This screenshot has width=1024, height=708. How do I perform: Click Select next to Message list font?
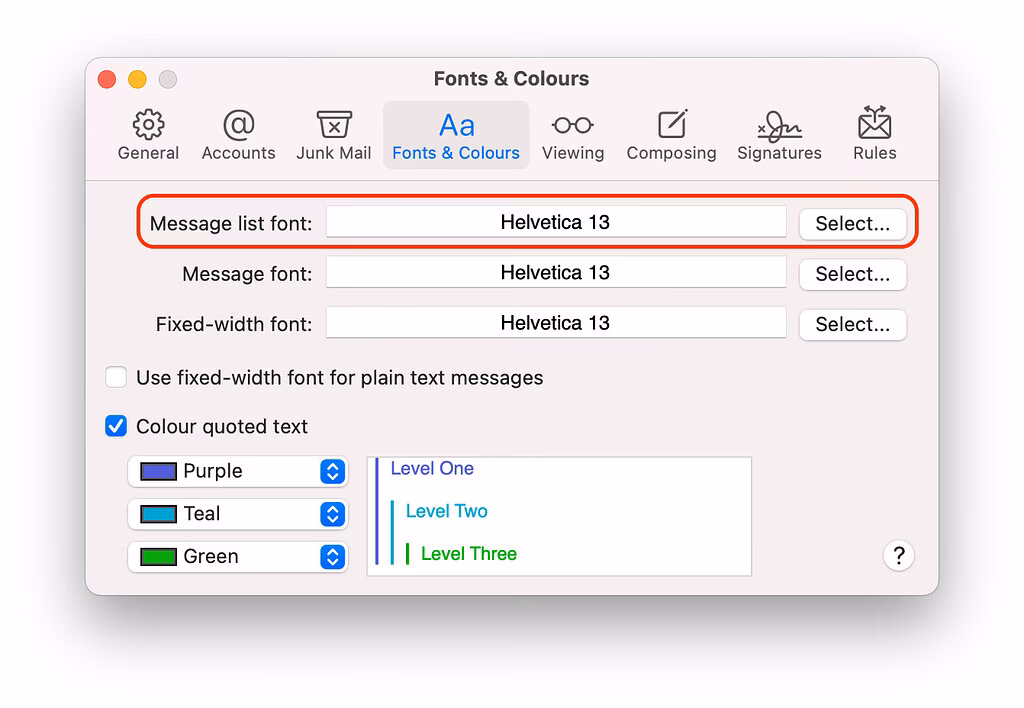pos(852,224)
